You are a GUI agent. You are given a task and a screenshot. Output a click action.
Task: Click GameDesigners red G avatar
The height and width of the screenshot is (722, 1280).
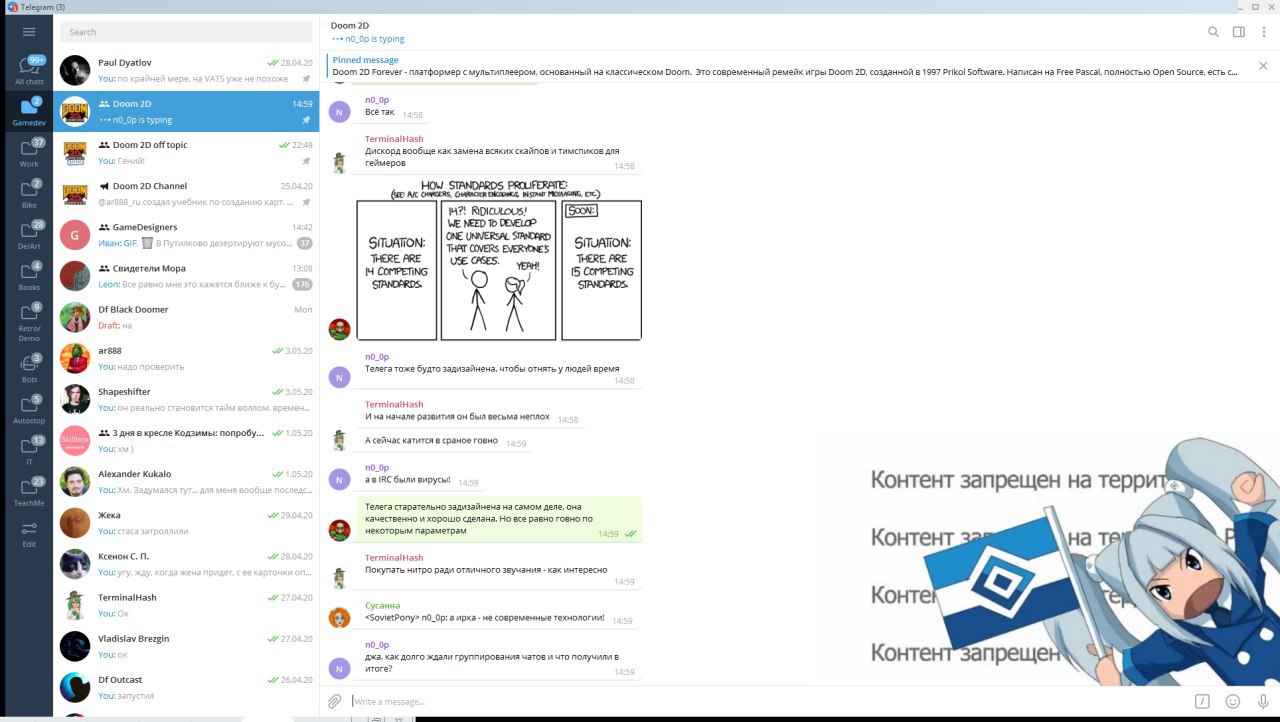[75, 235]
